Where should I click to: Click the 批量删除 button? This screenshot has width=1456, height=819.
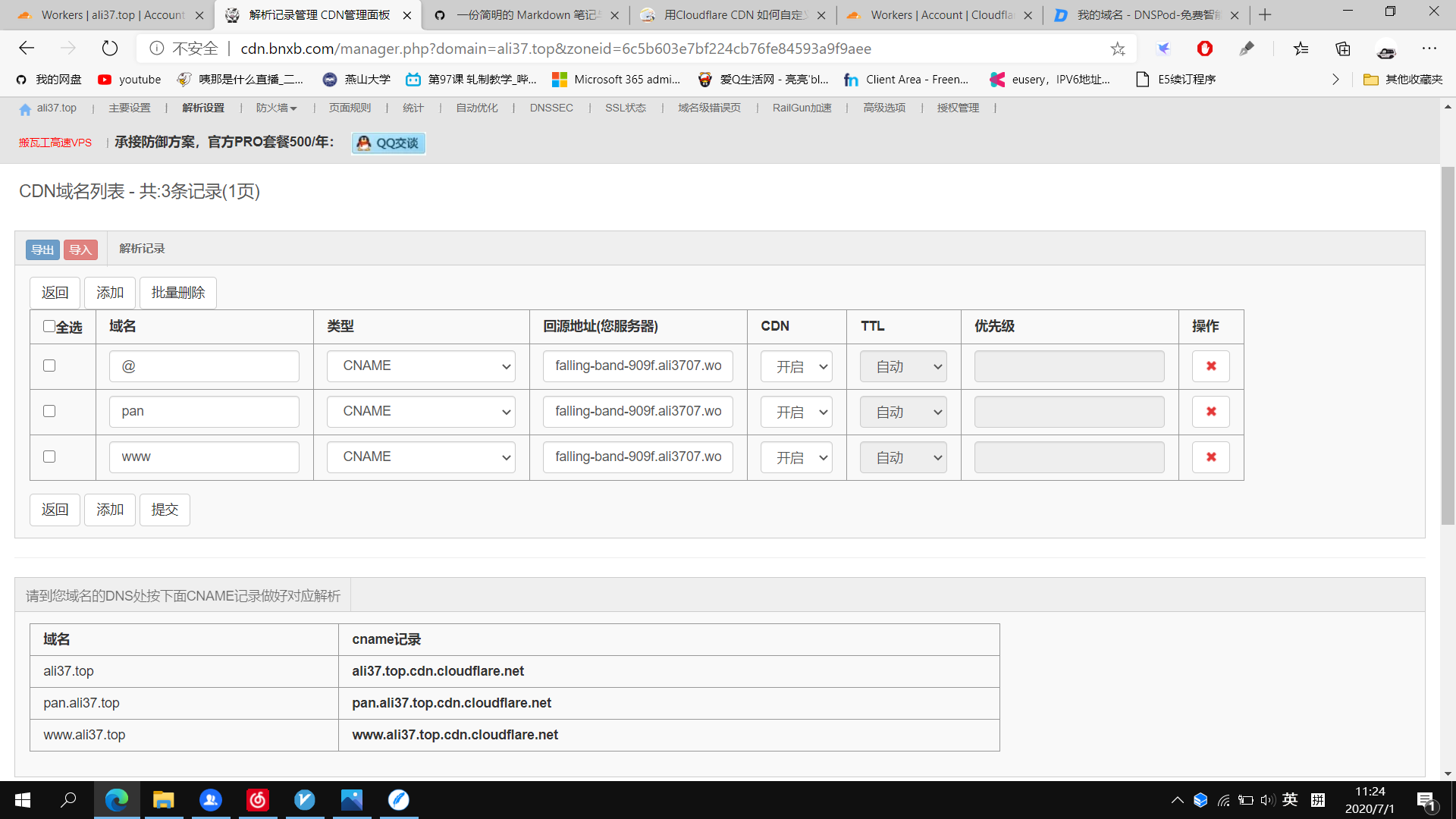click(177, 293)
